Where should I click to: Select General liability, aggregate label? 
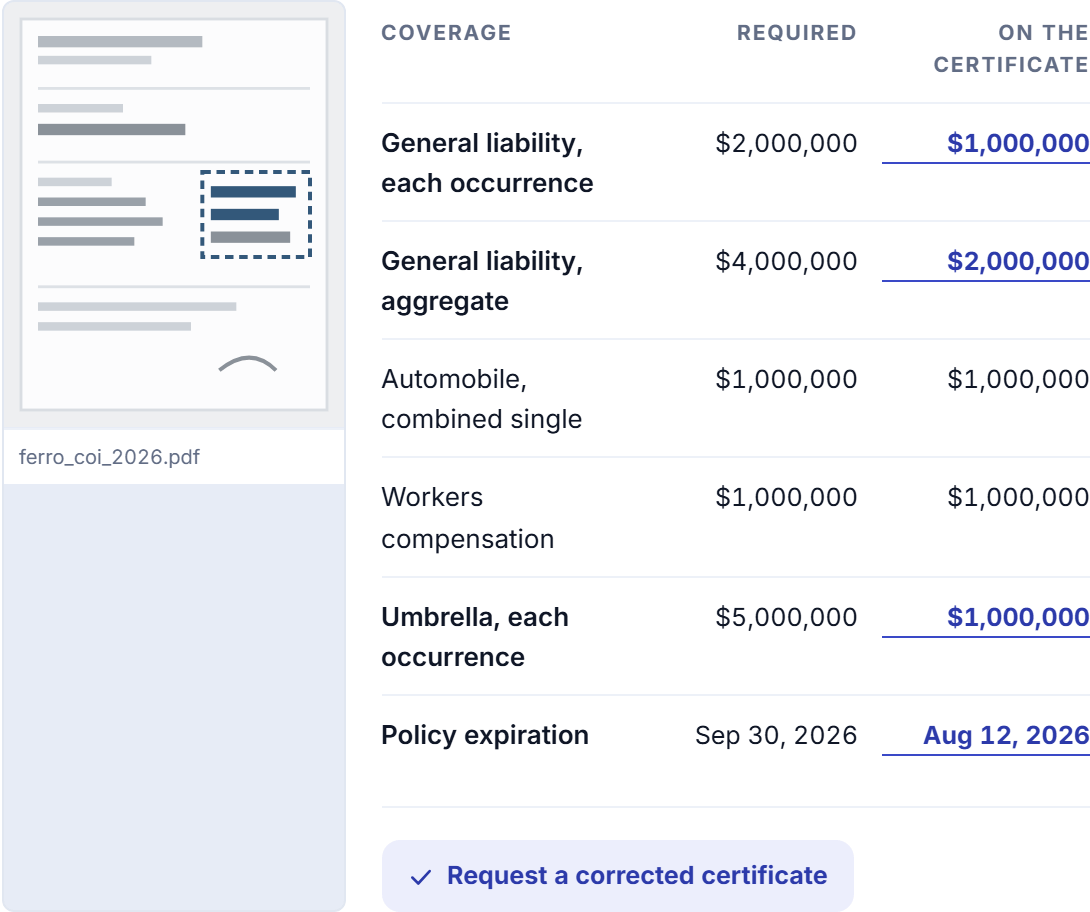pos(482,282)
